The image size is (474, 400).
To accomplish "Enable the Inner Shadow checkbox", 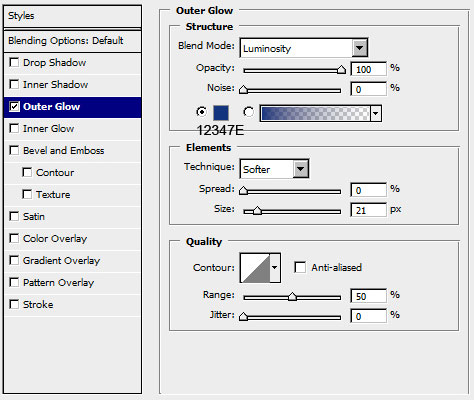I will pos(14,84).
